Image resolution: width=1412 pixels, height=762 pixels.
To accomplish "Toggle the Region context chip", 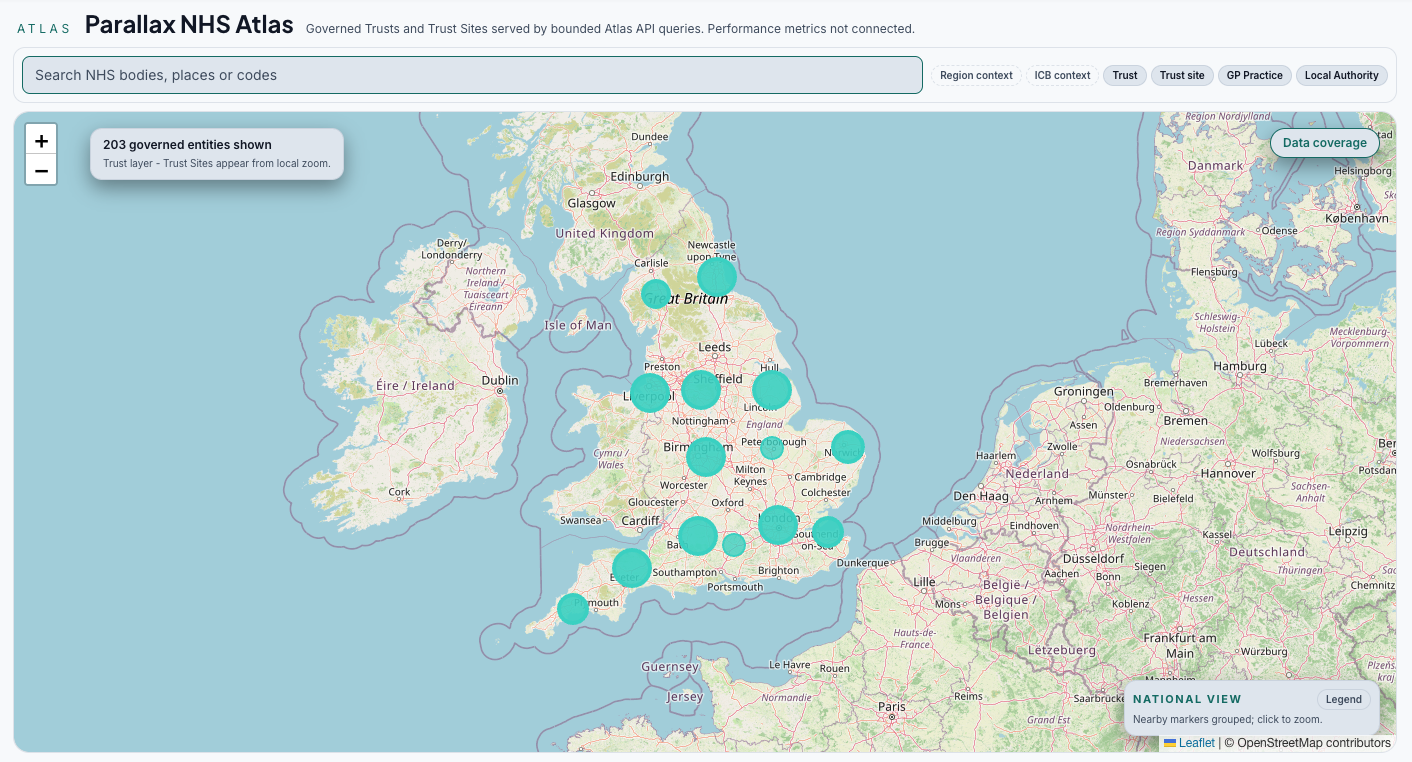I will click(x=976, y=75).
